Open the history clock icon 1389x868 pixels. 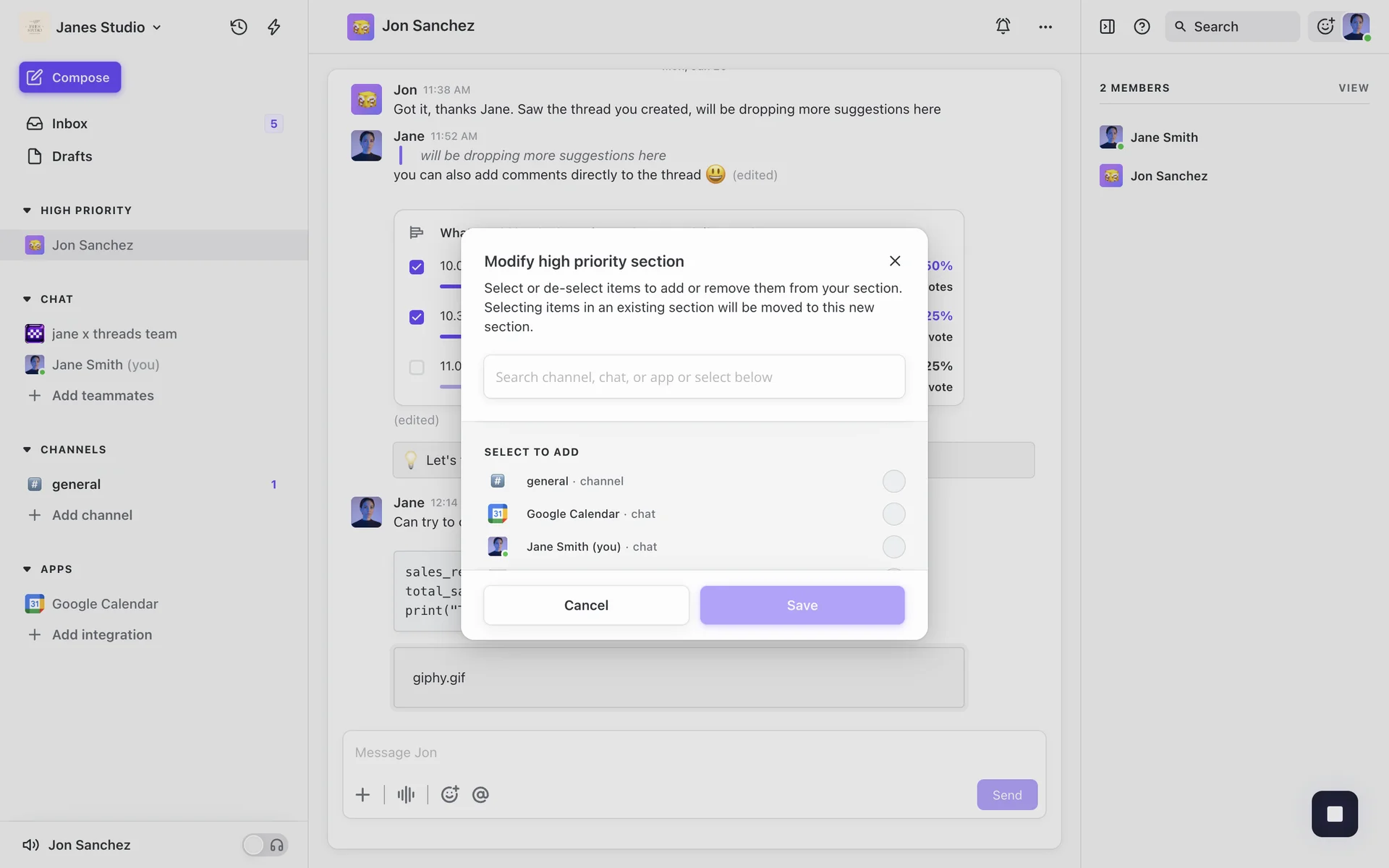pyautogui.click(x=239, y=27)
